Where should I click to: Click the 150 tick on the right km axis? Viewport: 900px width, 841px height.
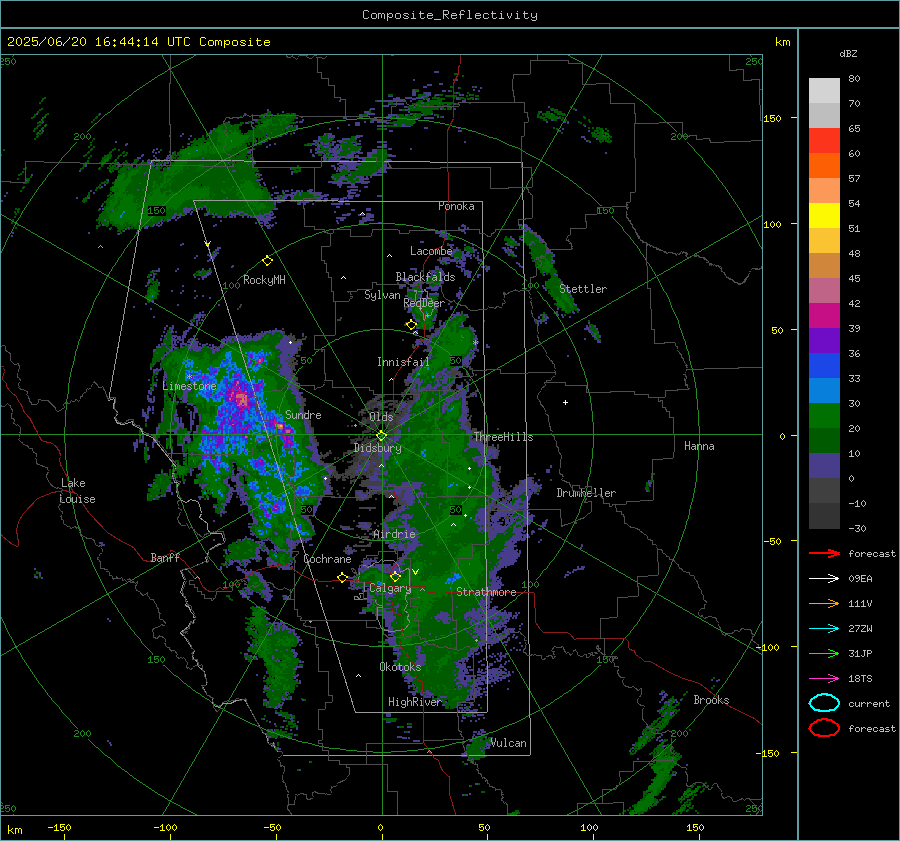pyautogui.click(x=772, y=118)
